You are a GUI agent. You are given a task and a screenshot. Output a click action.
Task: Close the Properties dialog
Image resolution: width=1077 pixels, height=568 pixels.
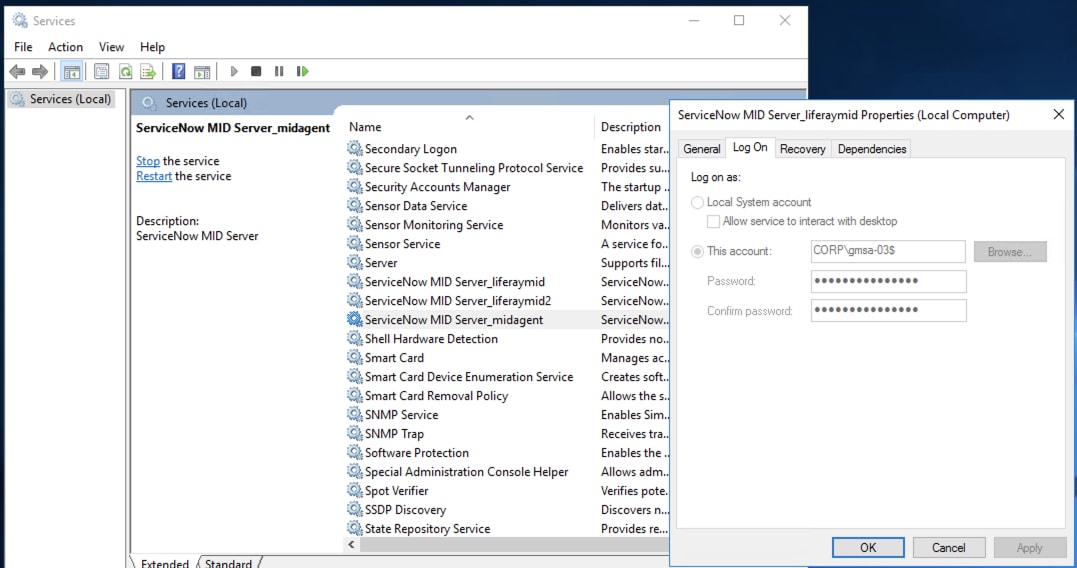(x=1058, y=115)
